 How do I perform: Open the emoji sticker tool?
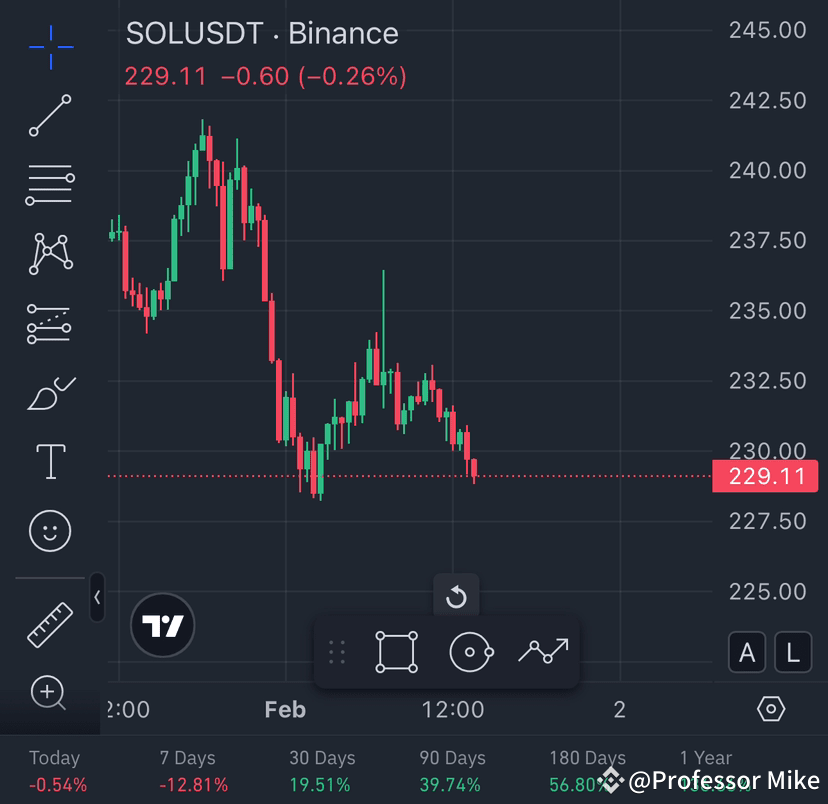pyautogui.click(x=50, y=531)
